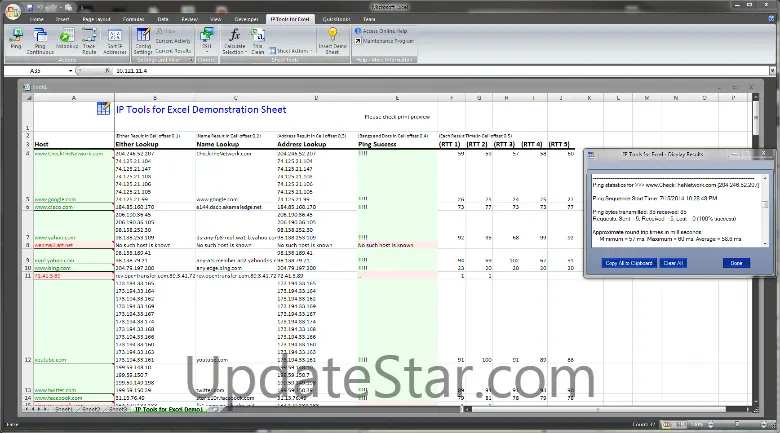Viewport: 780px width, 433px height.
Task: Select the Sheet1 tab
Action: [x=63, y=409]
